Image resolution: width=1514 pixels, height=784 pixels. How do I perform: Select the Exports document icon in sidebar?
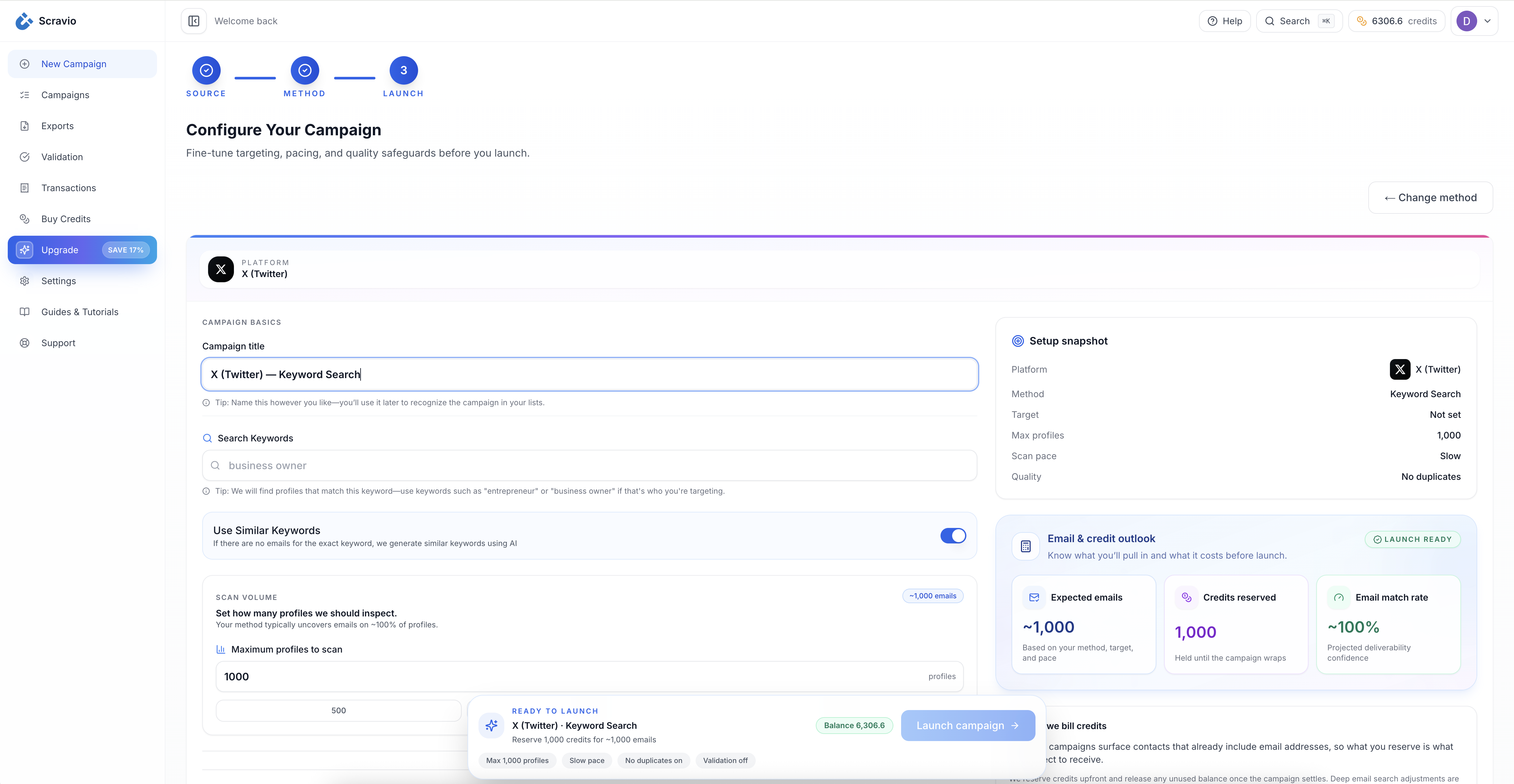(25, 126)
